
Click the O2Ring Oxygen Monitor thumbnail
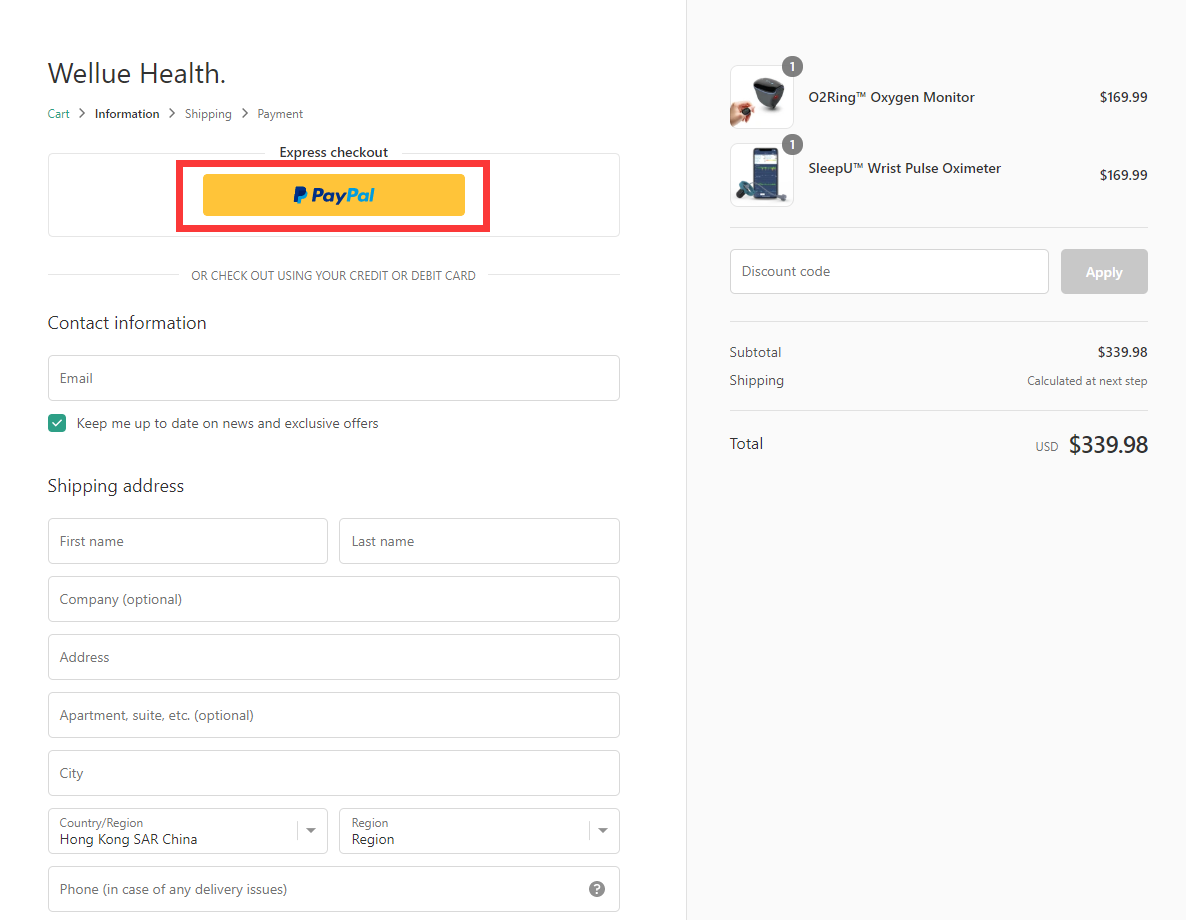pyautogui.click(x=762, y=97)
